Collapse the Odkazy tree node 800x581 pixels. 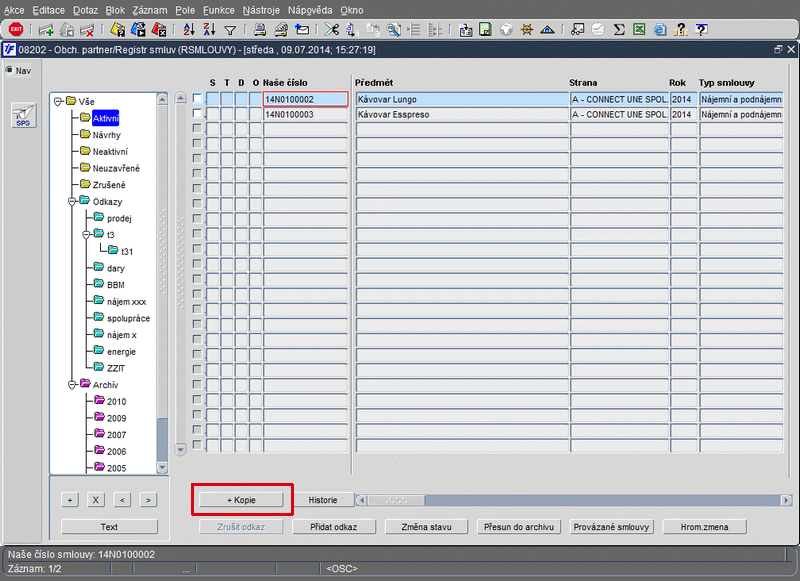click(72, 201)
